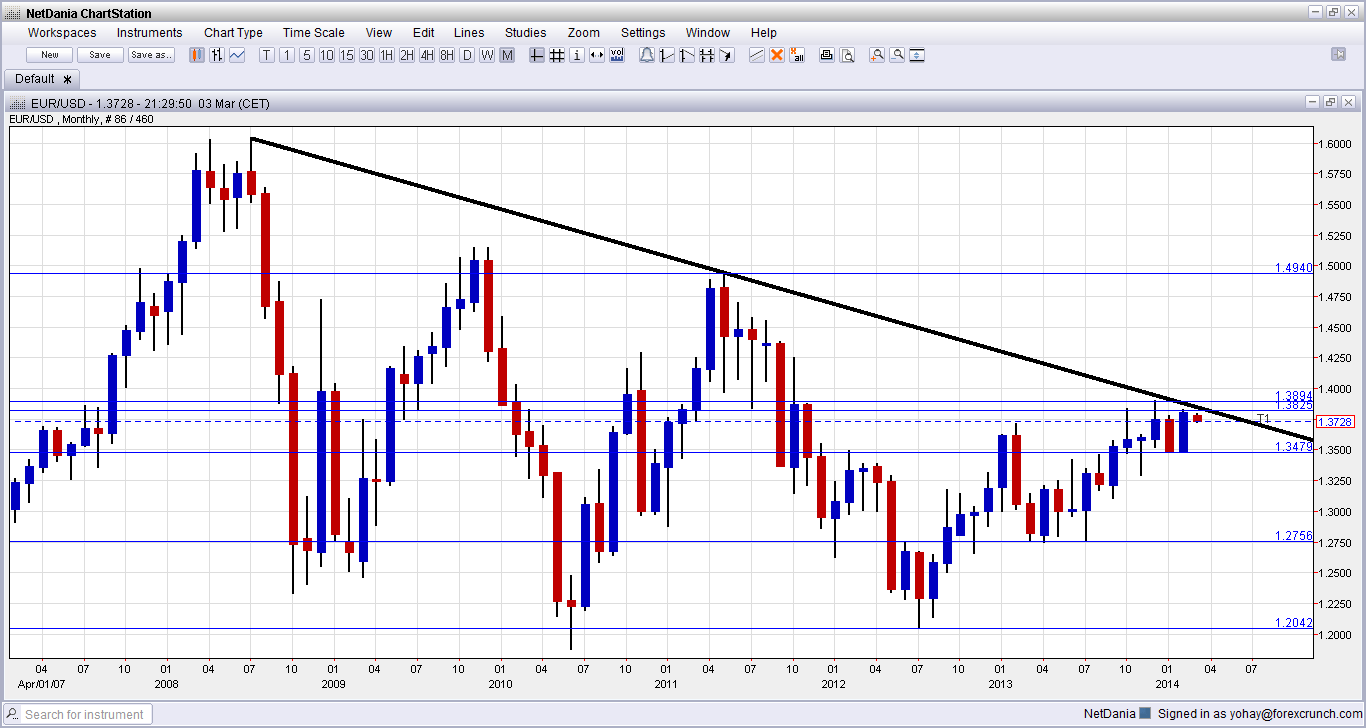Click the auto-scale fit chart control
1366x728 pixels.
coord(917,55)
